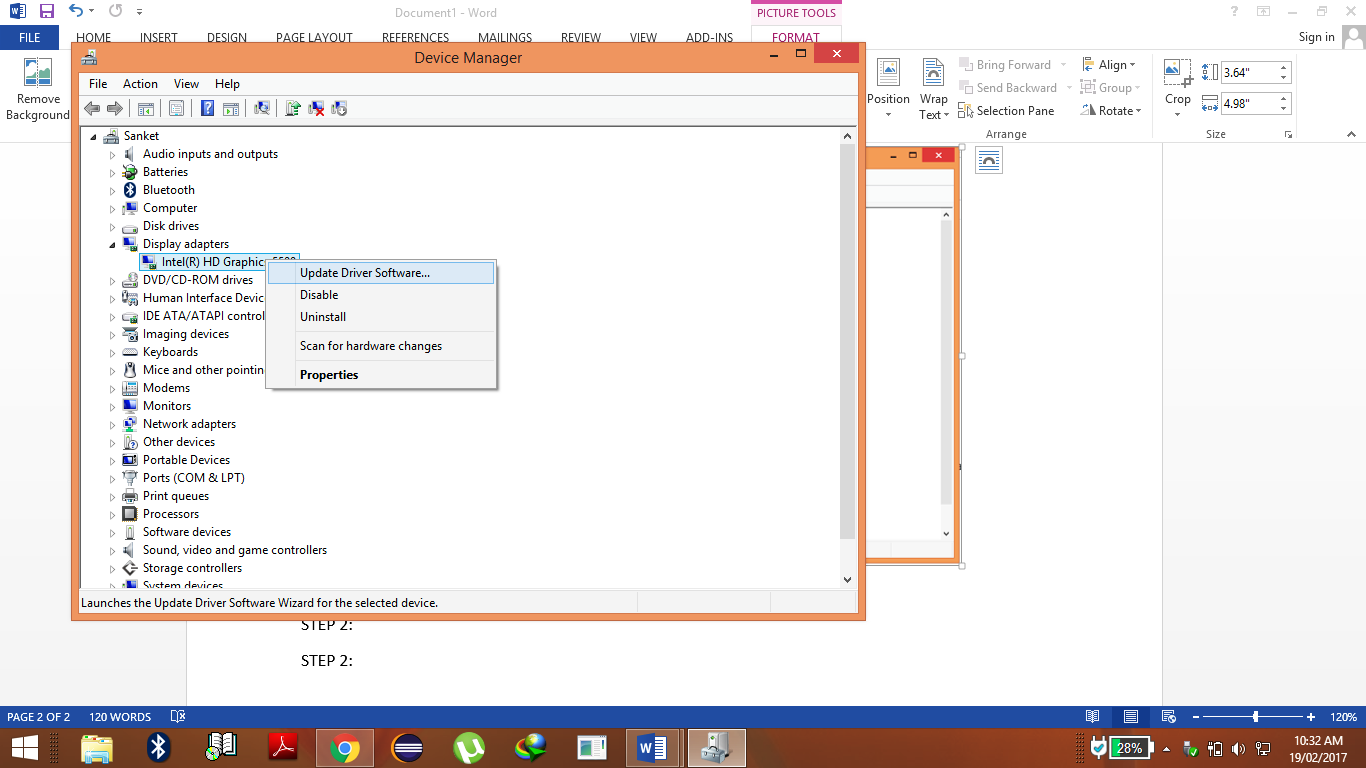Choose Scan for hardware changes in context menu
The image size is (1366, 768).
click(x=381, y=346)
